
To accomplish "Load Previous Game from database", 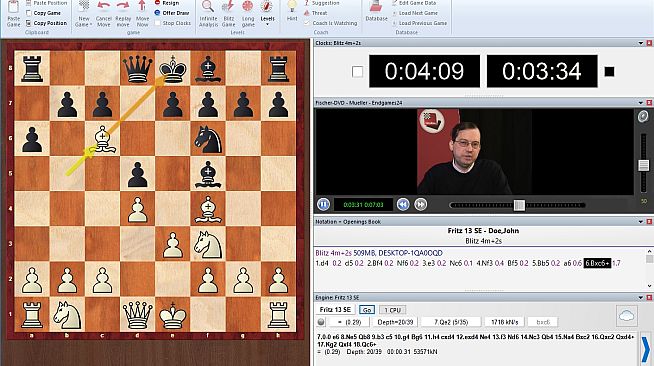I will pyautogui.click(x=419, y=23).
